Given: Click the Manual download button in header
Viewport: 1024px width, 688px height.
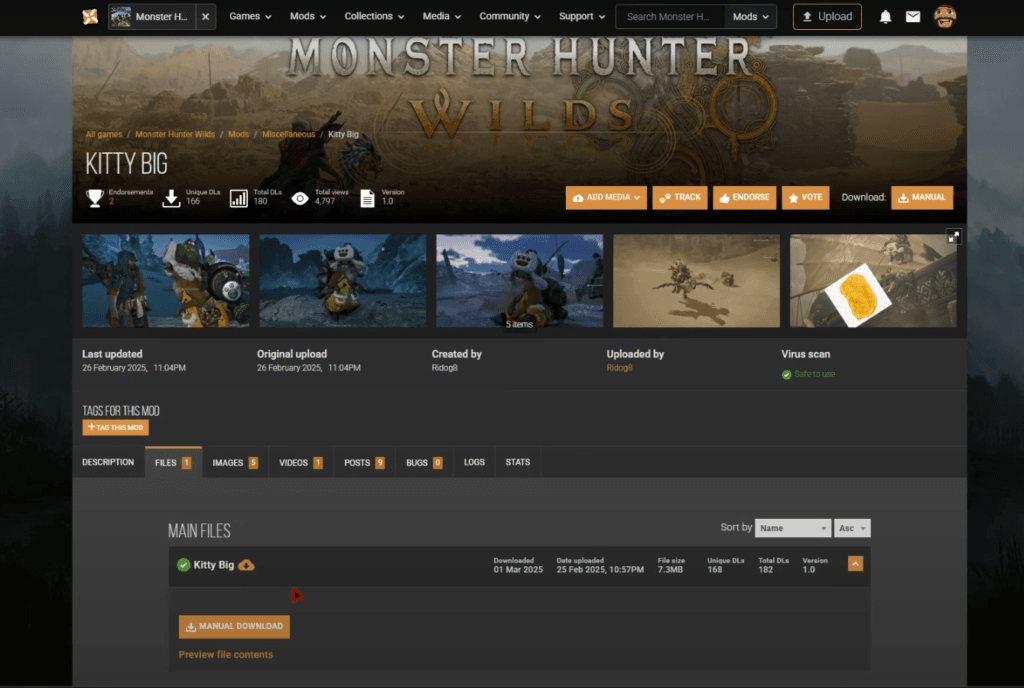Looking at the screenshot, I should coord(921,197).
